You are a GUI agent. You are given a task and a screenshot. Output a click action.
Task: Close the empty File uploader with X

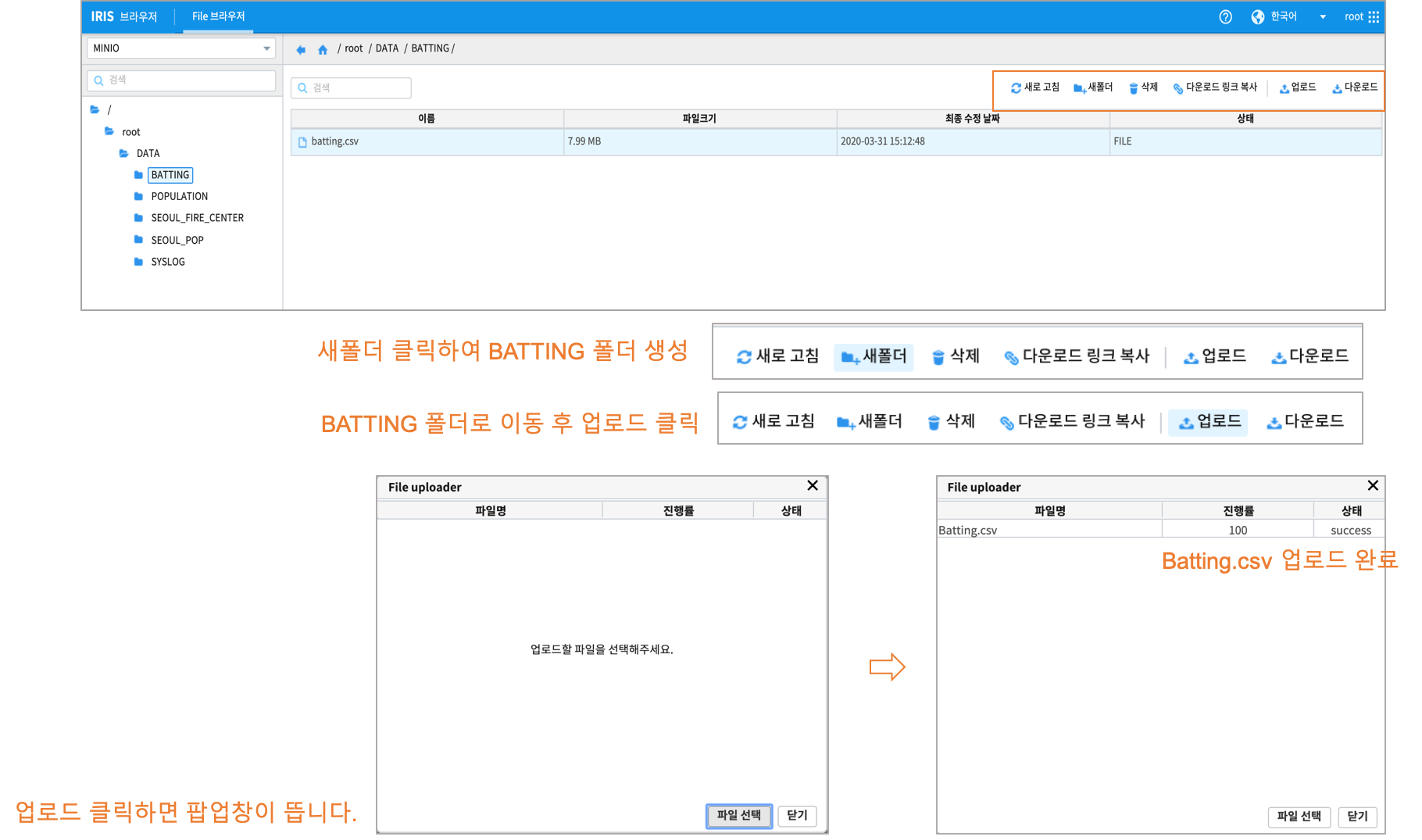pos(813,486)
